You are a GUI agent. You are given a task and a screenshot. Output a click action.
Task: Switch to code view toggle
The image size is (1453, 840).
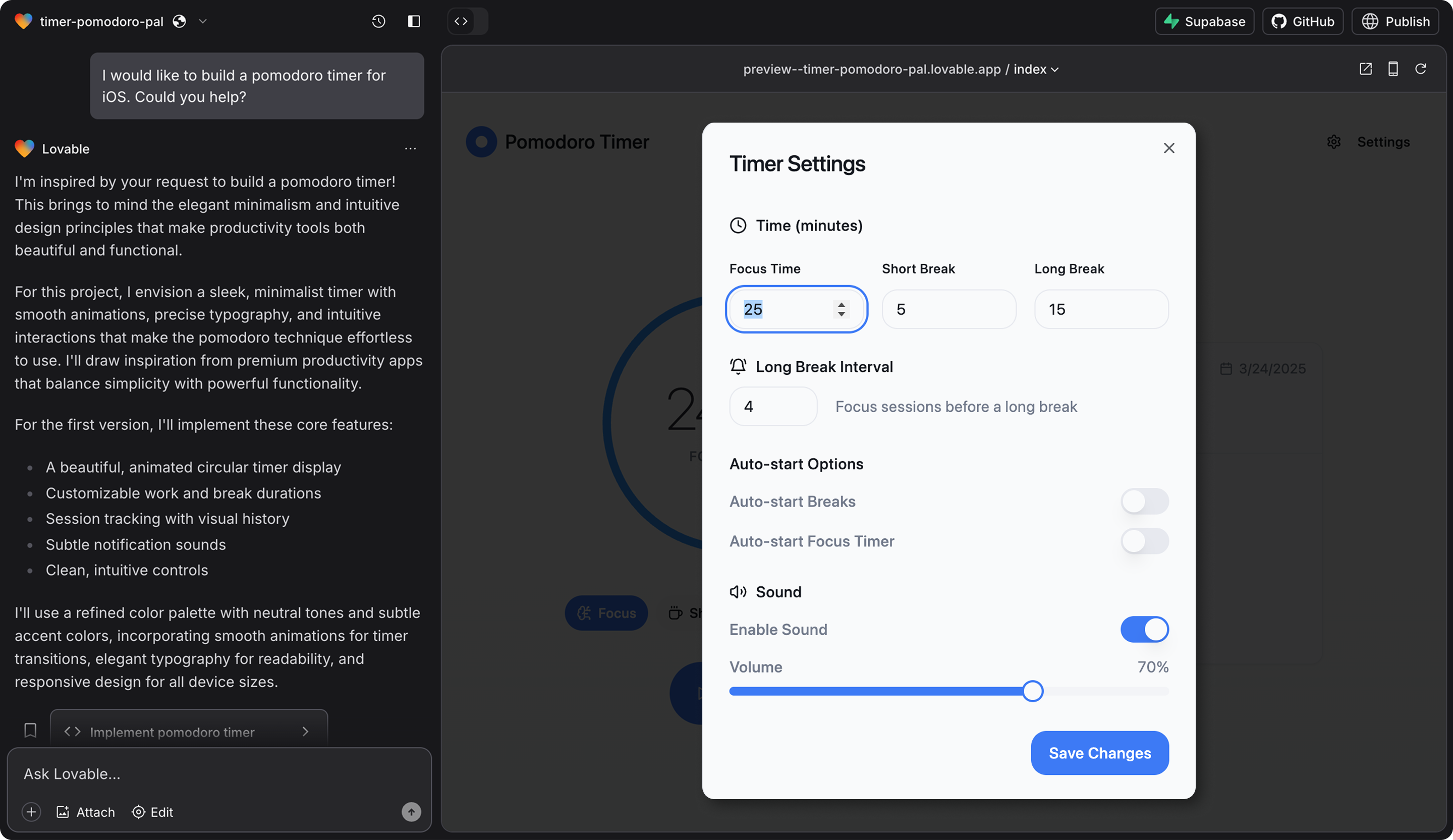point(461,21)
